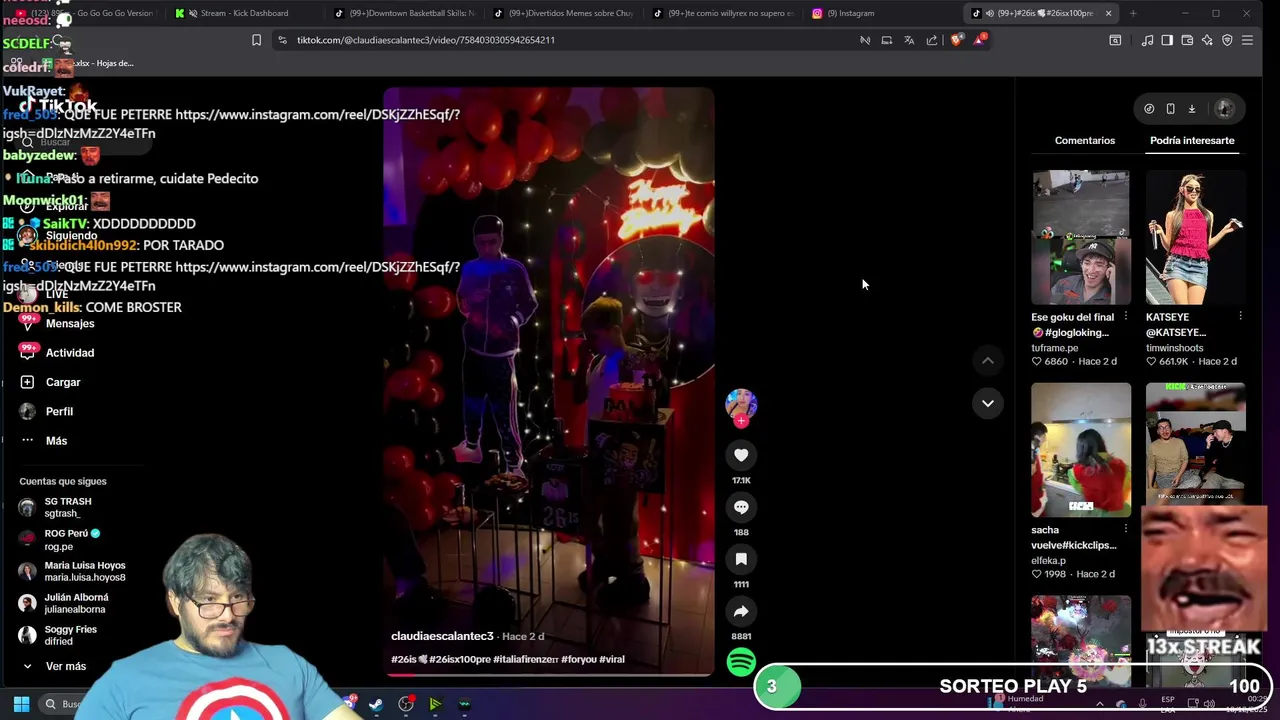Click the TikTok coins icon in top pill
Viewport: 1280px width, 720px height.
1149,109
